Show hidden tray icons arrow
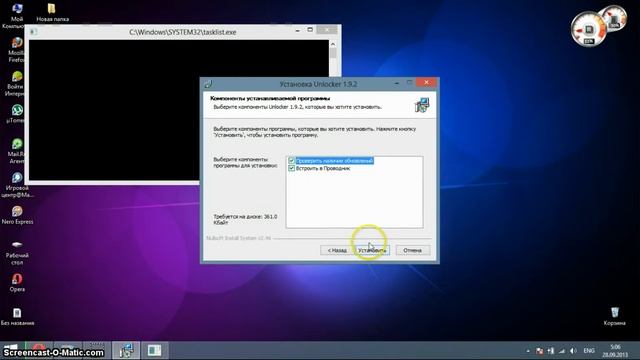Image resolution: width=640 pixels, height=360 pixels. tap(528, 351)
